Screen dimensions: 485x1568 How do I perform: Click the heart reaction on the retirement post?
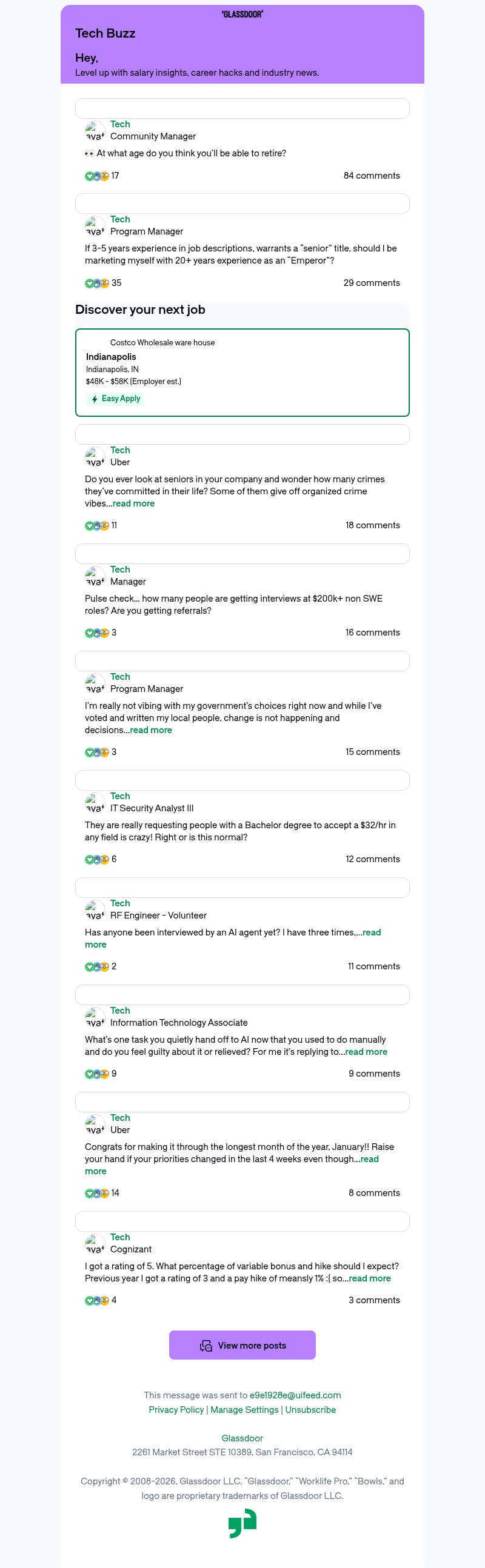tap(90, 176)
